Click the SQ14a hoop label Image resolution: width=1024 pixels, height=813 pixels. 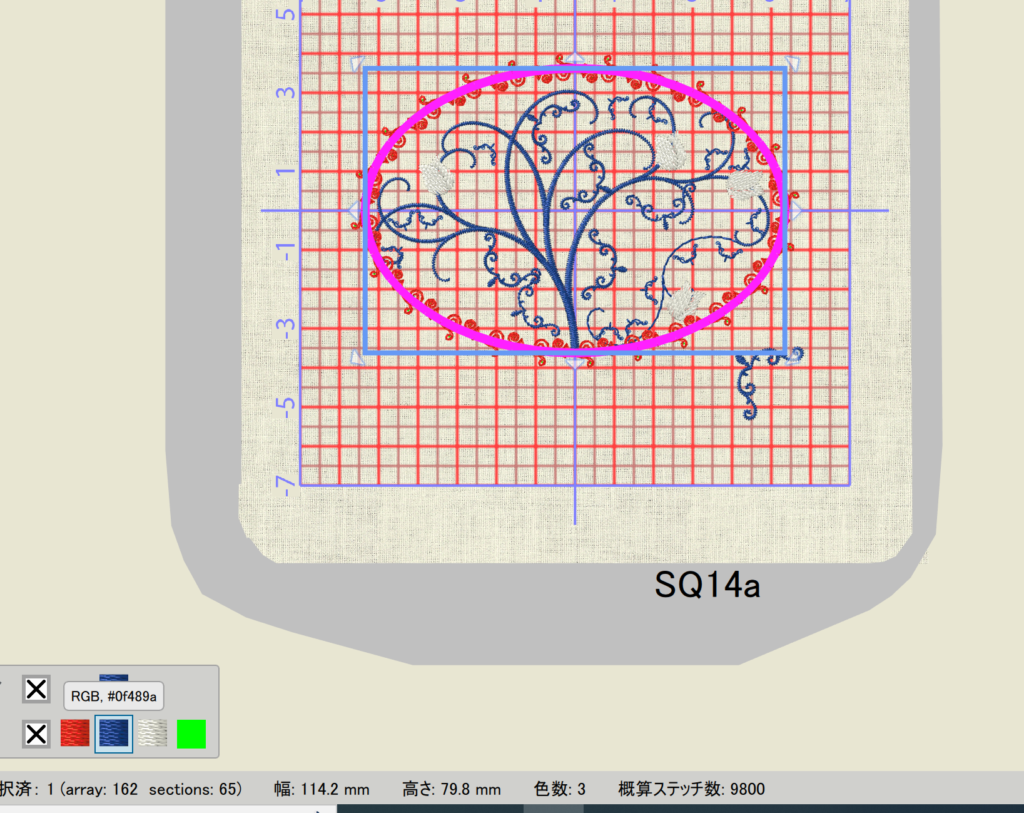pos(707,584)
